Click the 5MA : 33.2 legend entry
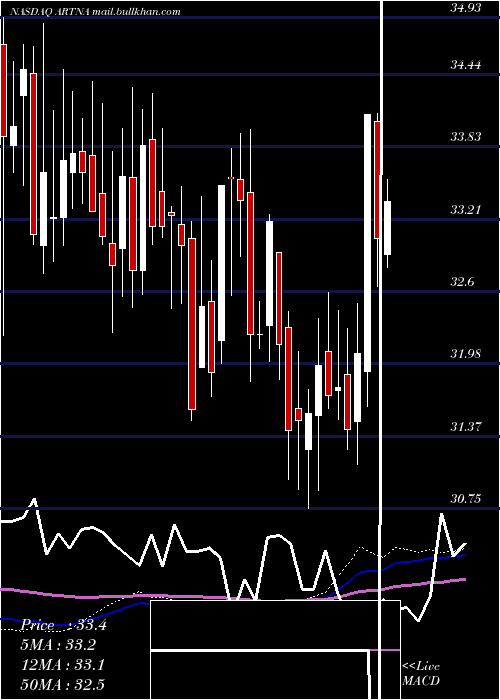Screen dimensions: 500x700 [58, 645]
